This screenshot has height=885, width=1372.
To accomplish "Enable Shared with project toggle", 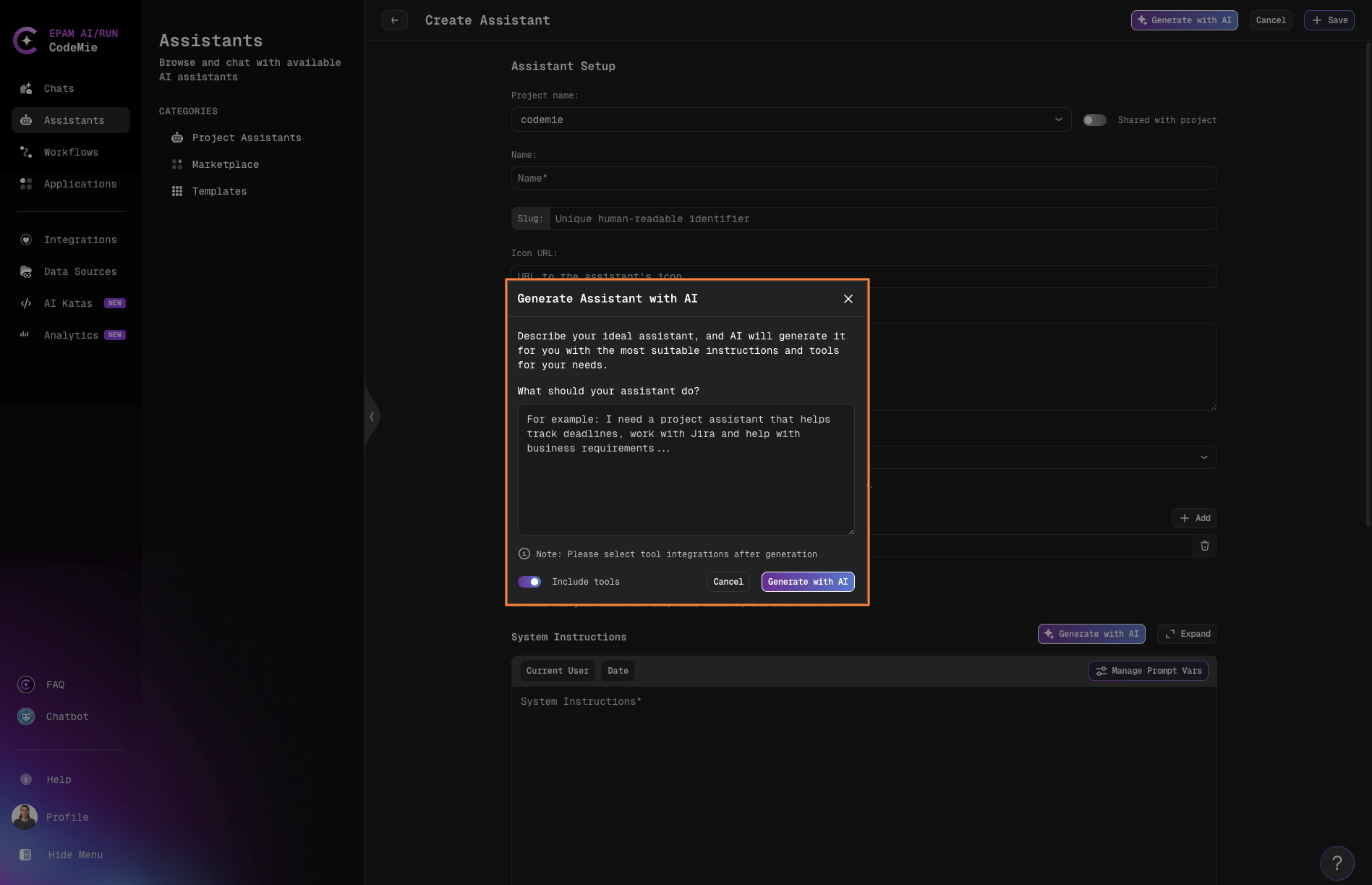I will [1095, 119].
